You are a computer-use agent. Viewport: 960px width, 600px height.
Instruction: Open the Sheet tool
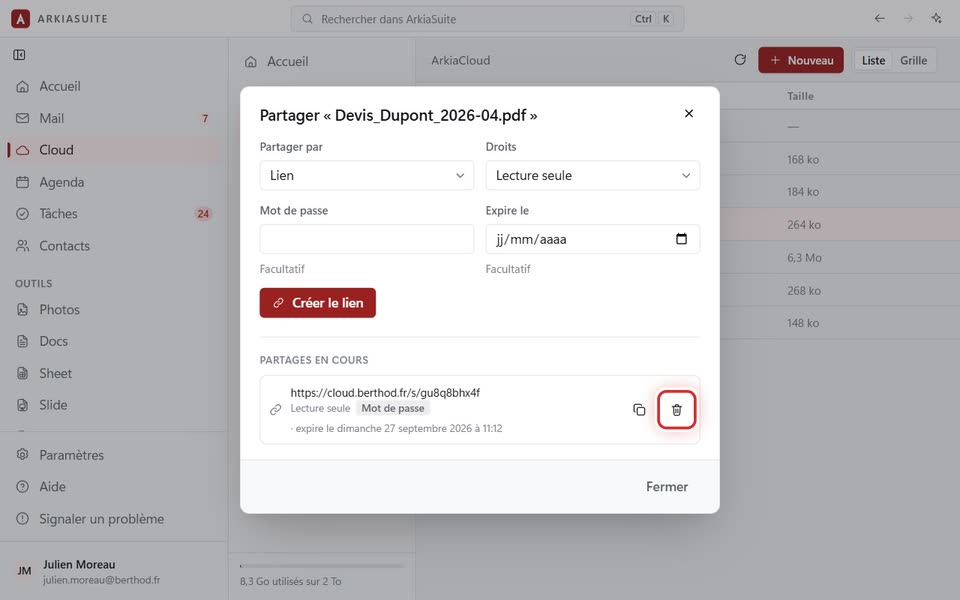[114, 373]
